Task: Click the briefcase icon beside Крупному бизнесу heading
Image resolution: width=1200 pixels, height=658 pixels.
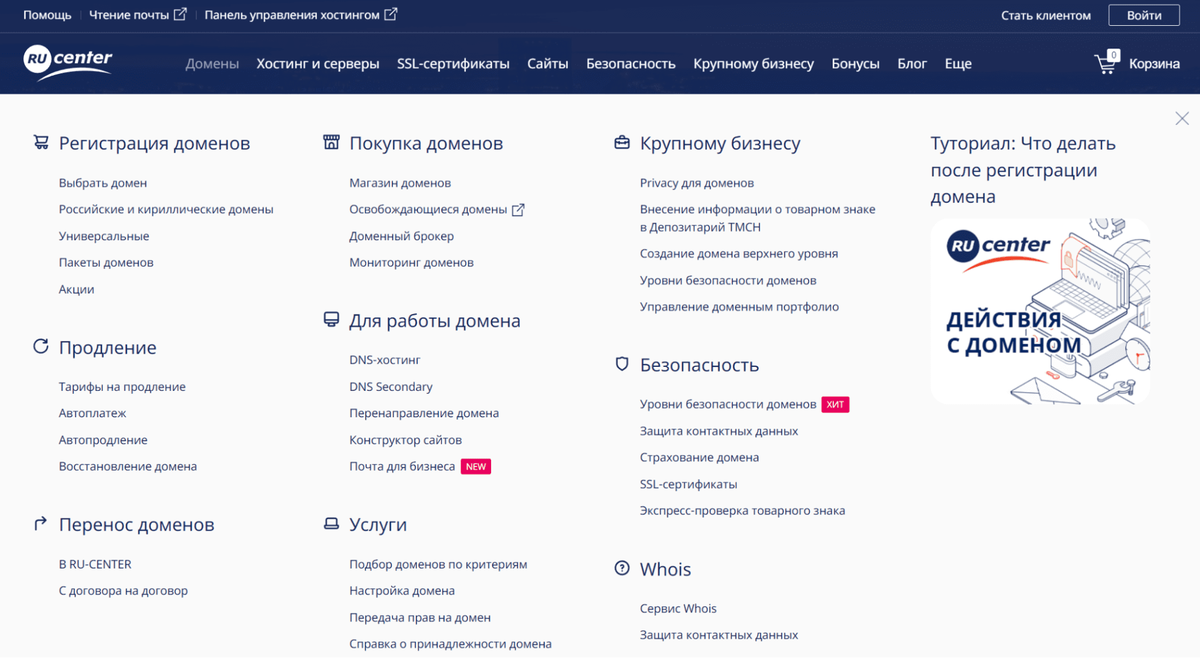Action: pyautogui.click(x=622, y=143)
